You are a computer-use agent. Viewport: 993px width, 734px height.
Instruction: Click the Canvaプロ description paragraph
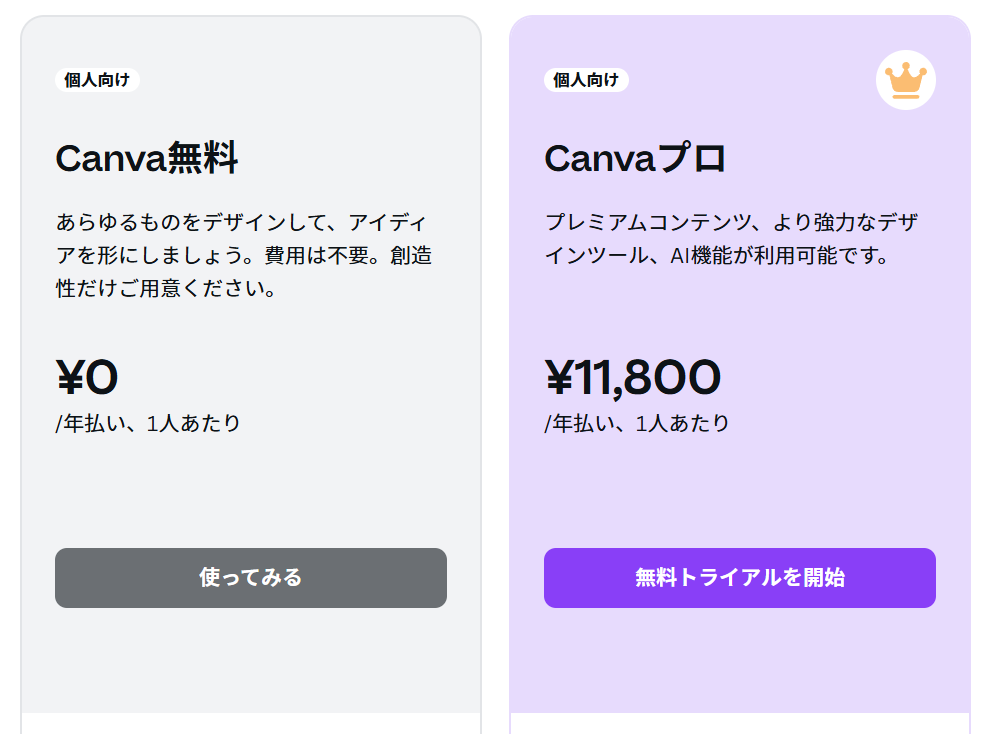click(x=730, y=239)
